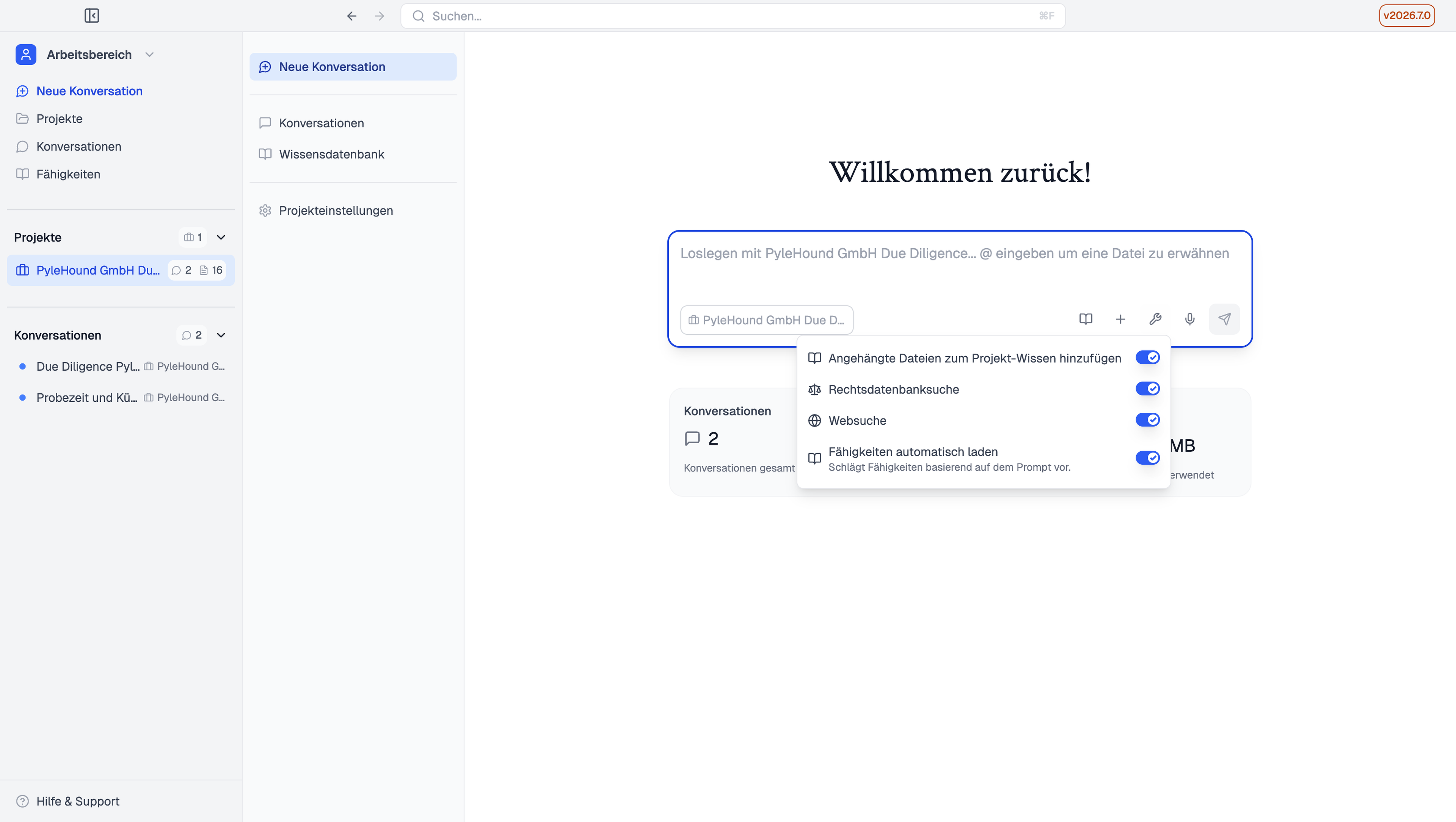Click the conversation count 2 on PyleHound row
Image resolution: width=1456 pixels, height=822 pixels.
182,270
